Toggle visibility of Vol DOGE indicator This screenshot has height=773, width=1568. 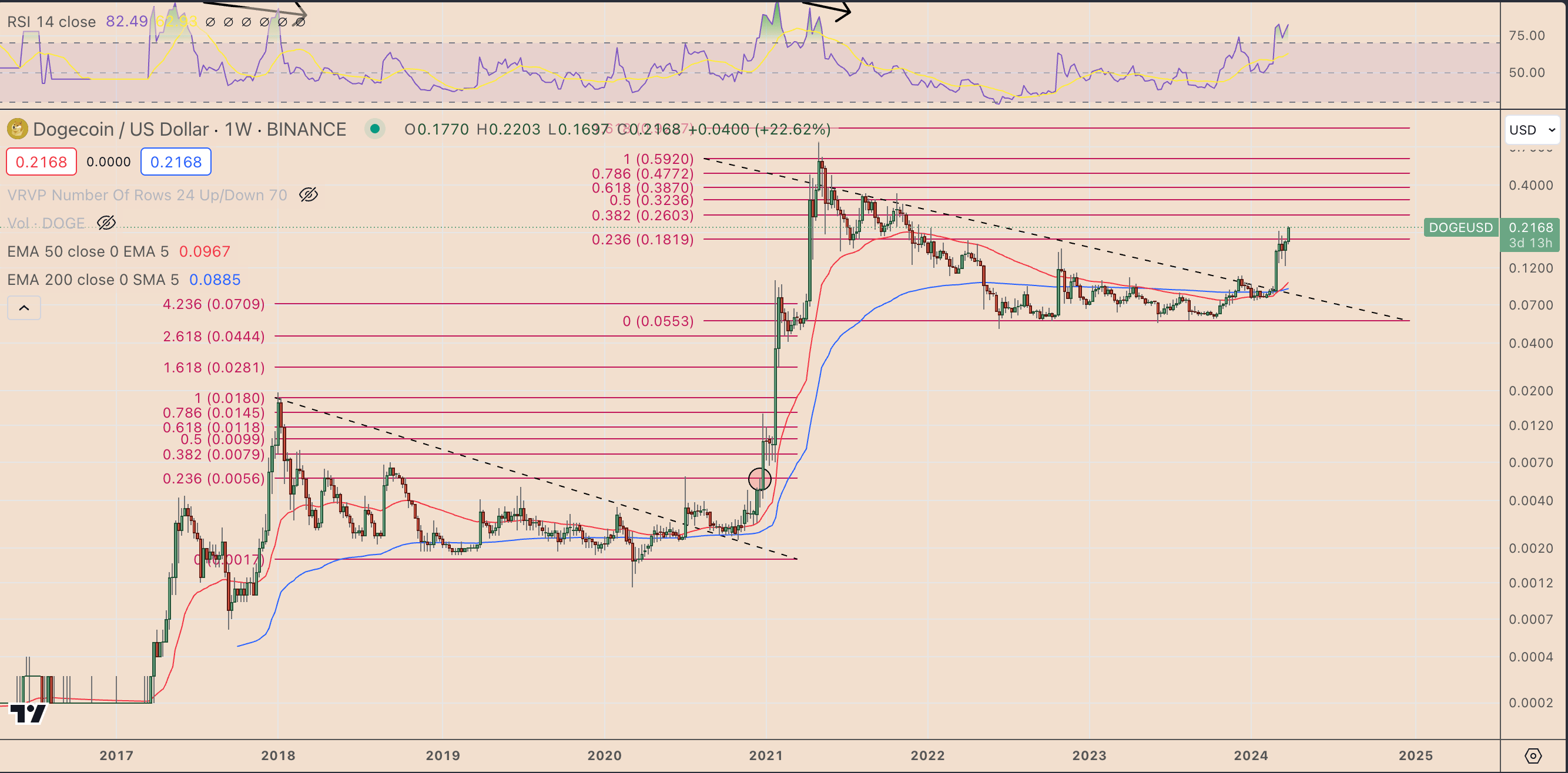pos(106,223)
